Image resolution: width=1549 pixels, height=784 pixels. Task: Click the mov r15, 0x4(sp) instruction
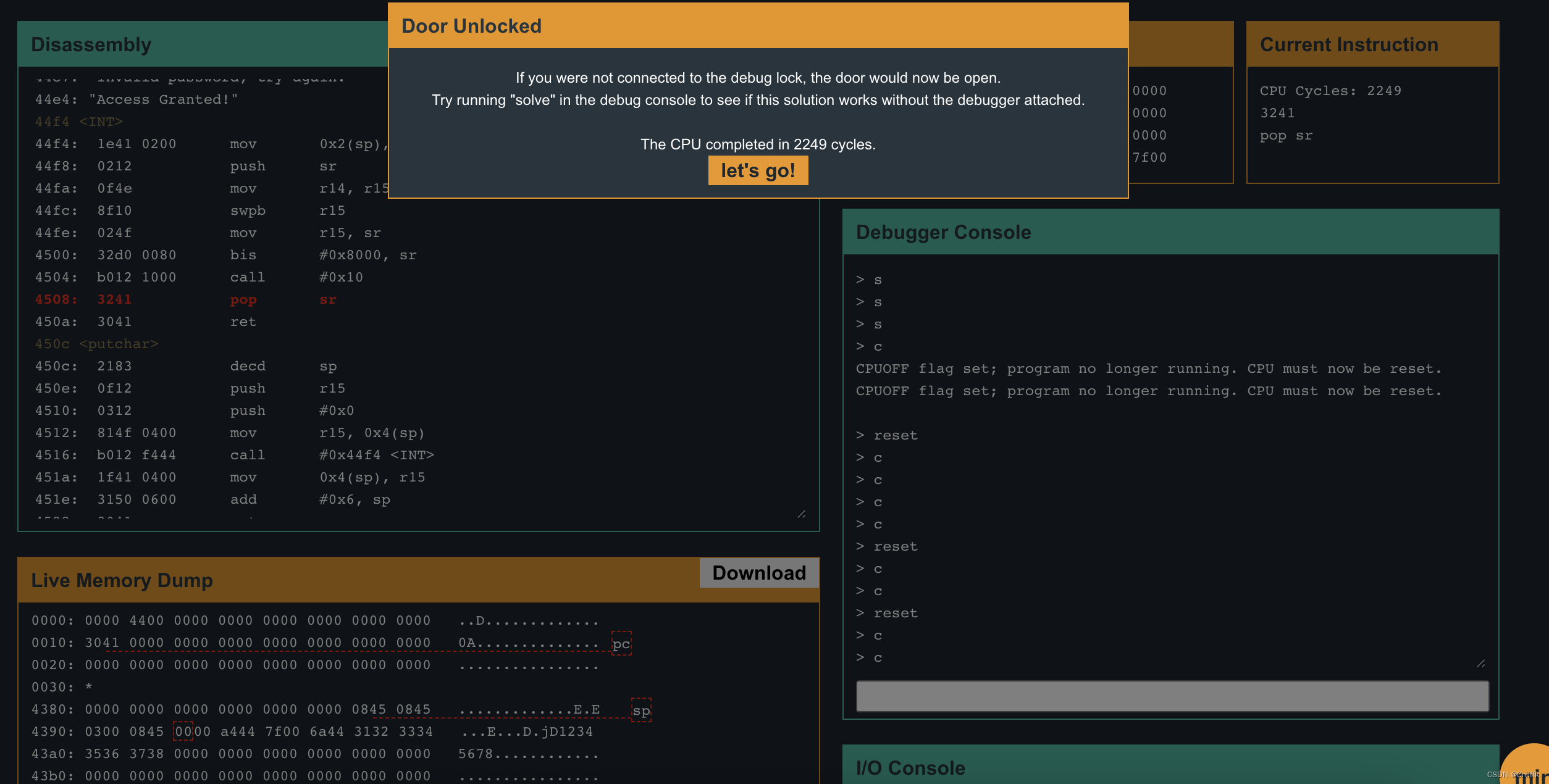click(x=230, y=433)
